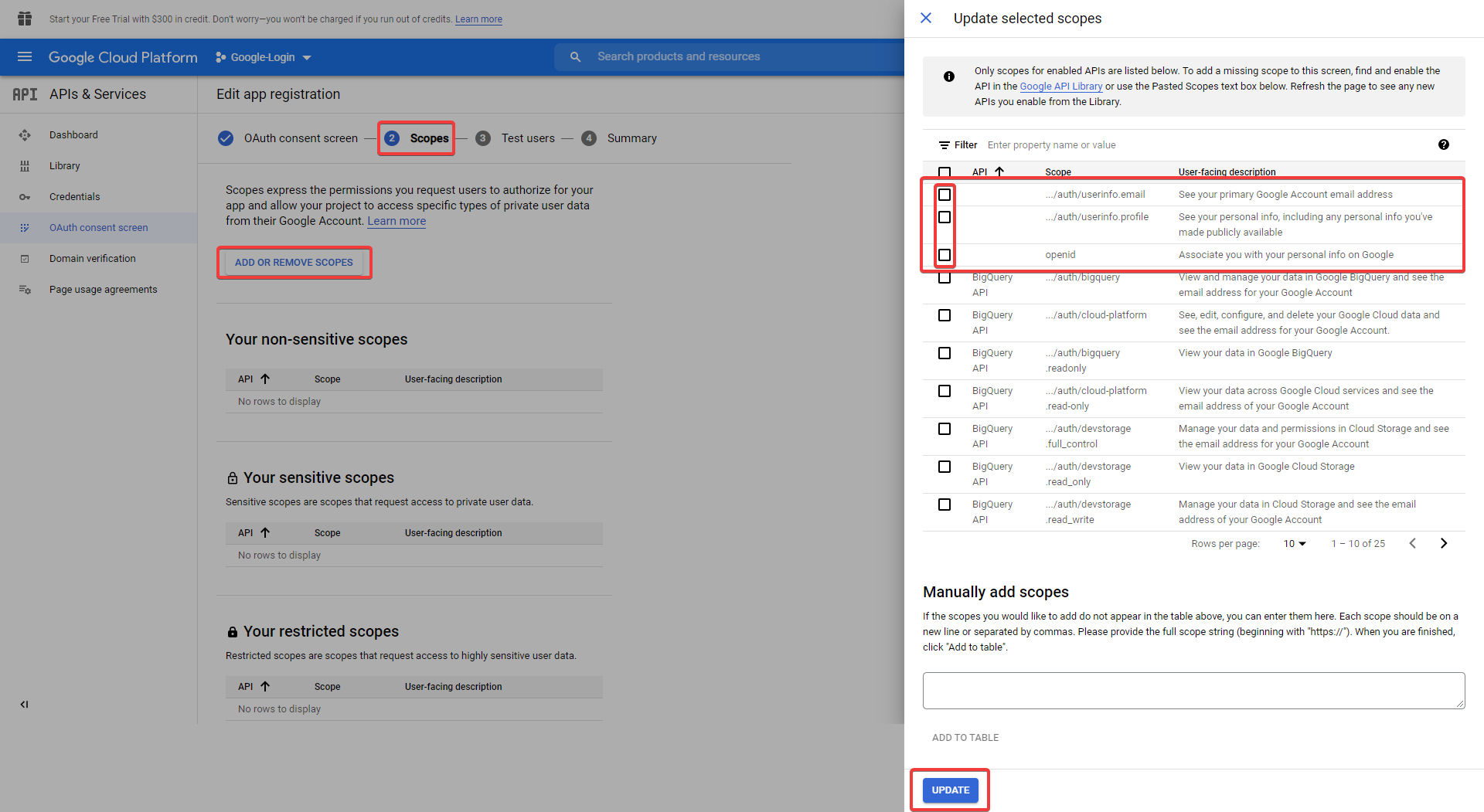Click the ADD TO TABLE button

pyautogui.click(x=965, y=738)
